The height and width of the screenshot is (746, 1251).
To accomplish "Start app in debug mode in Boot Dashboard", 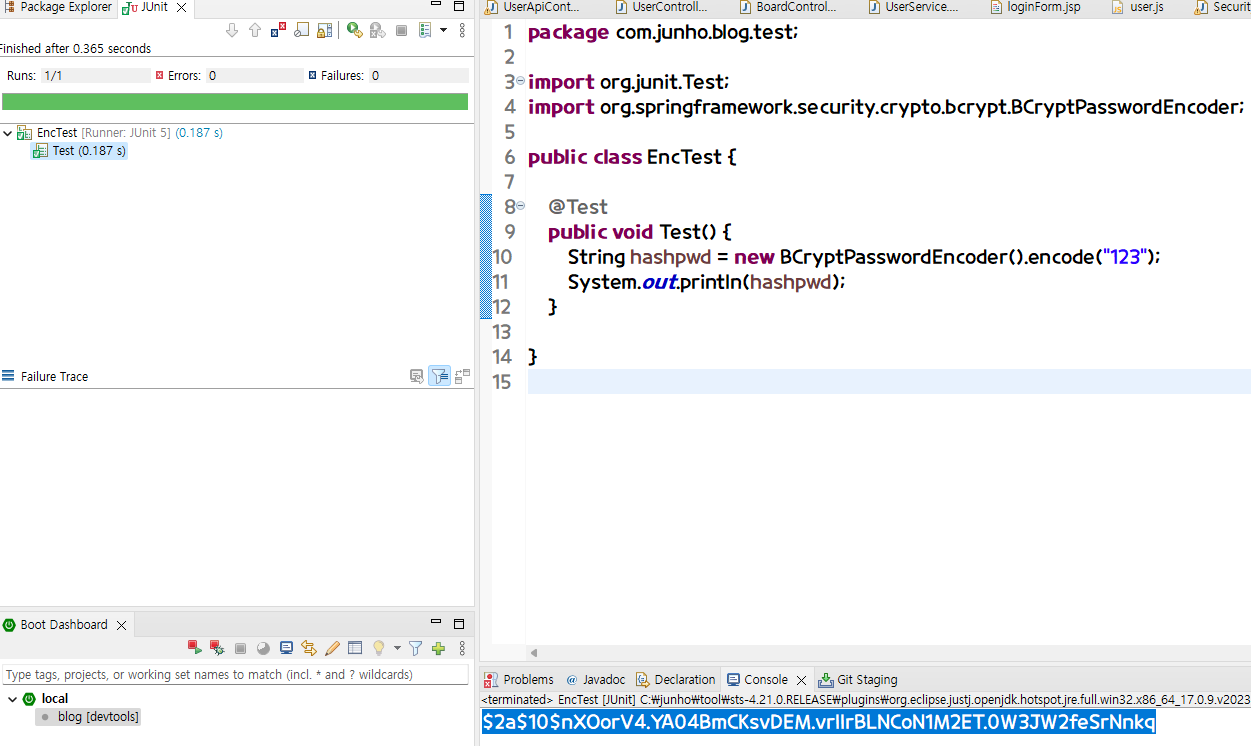I will tap(217, 648).
